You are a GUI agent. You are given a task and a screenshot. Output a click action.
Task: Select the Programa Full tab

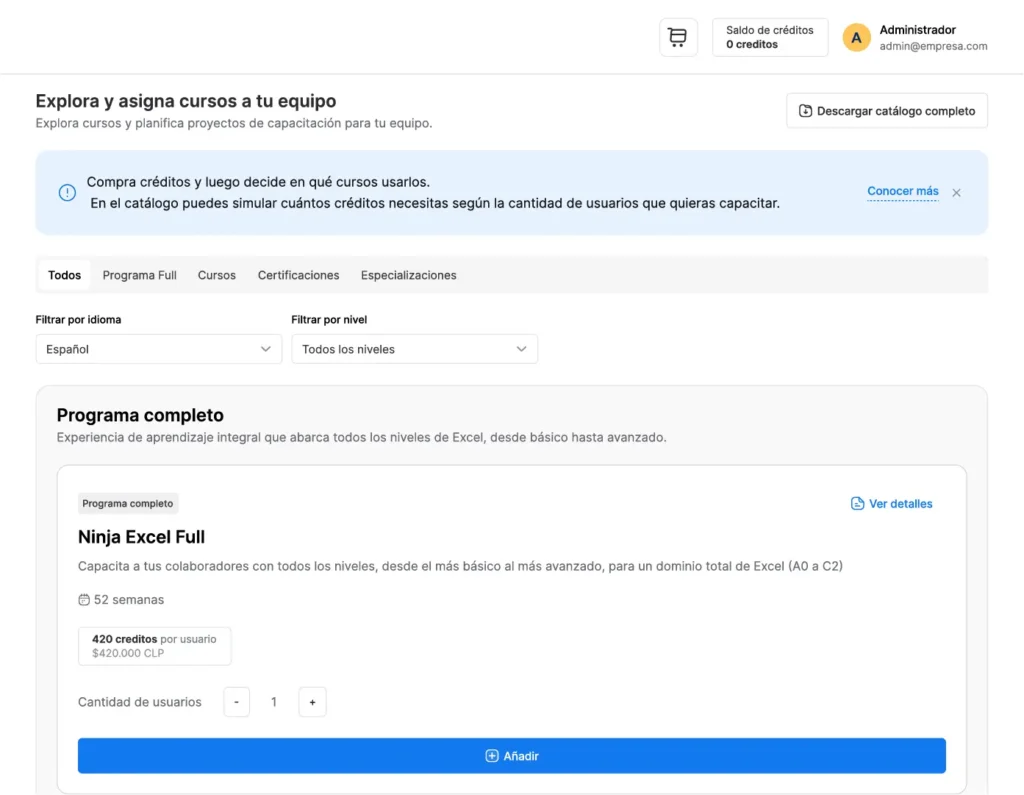pyautogui.click(x=139, y=274)
